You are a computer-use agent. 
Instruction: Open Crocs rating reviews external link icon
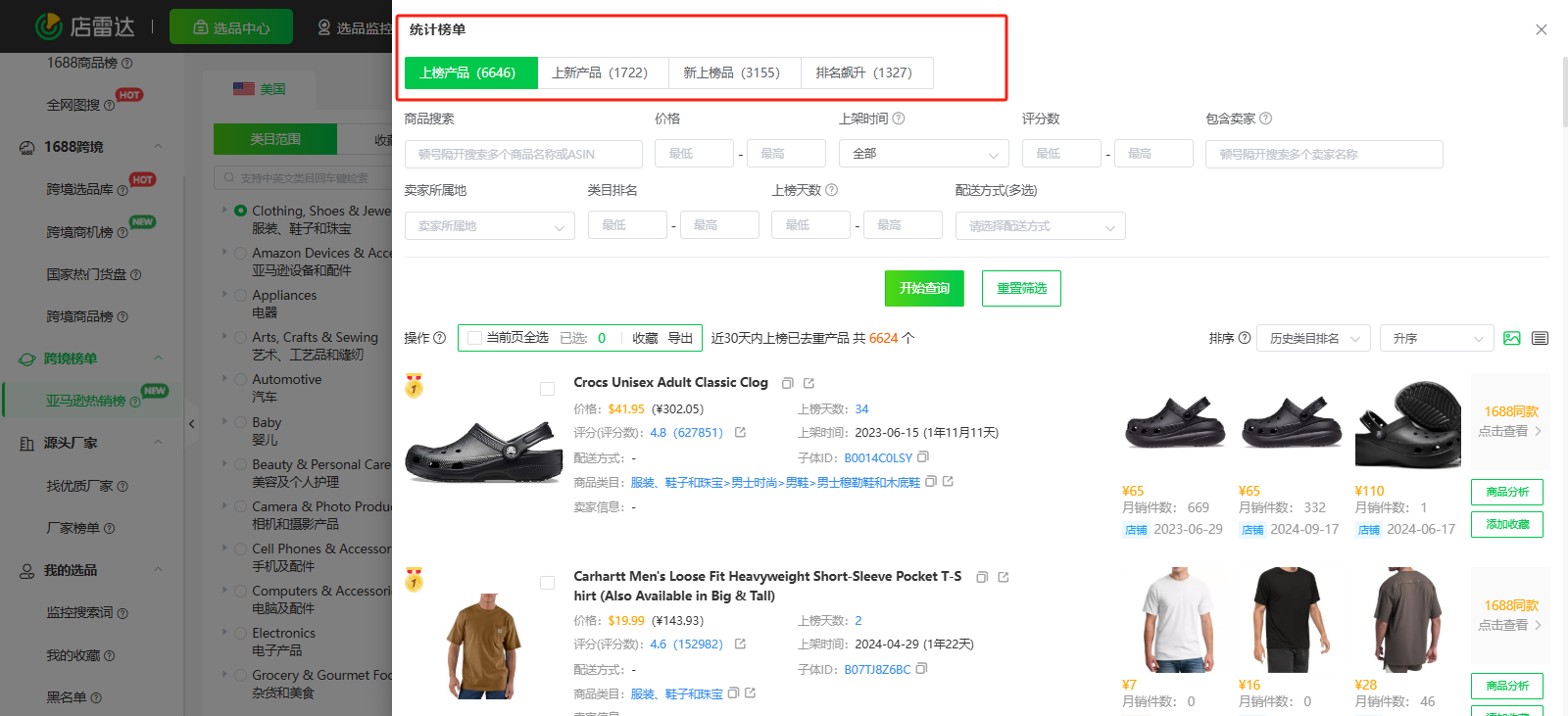click(x=740, y=432)
